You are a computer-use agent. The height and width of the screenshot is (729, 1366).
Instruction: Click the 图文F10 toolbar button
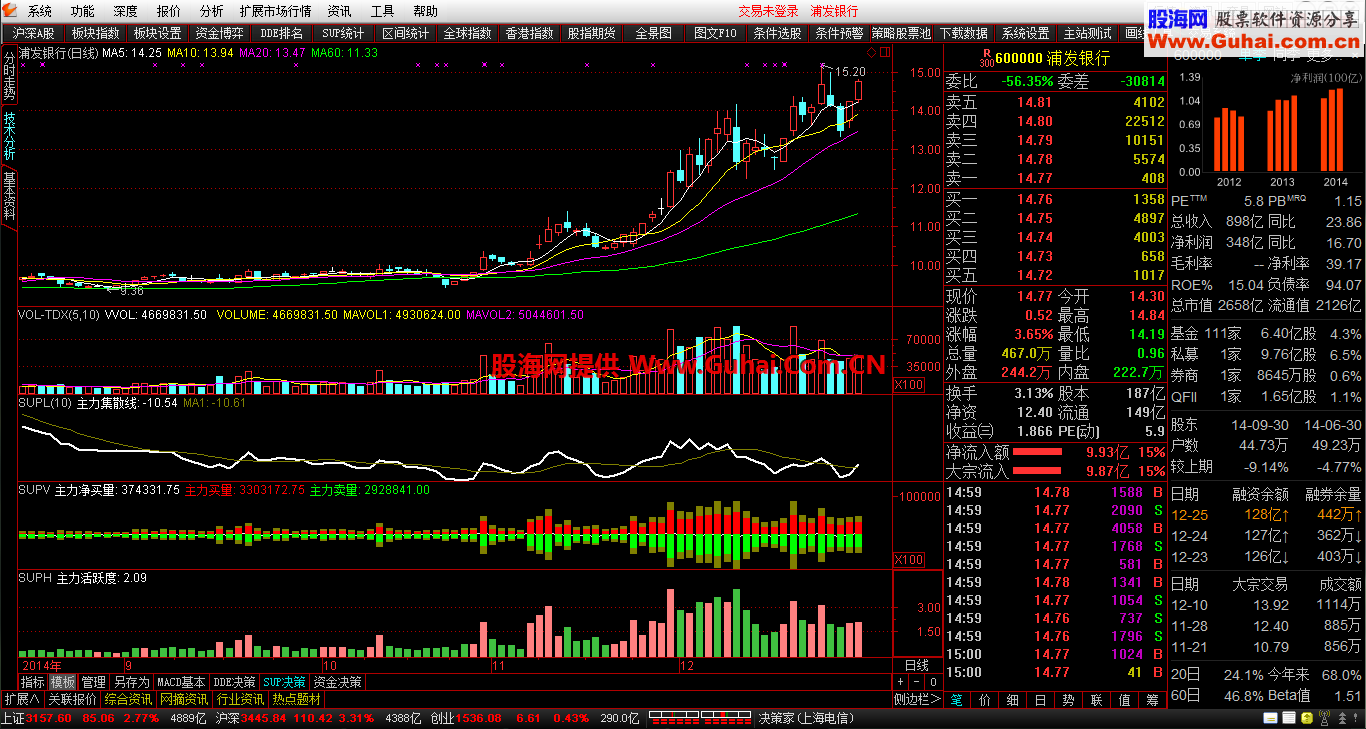tap(715, 33)
